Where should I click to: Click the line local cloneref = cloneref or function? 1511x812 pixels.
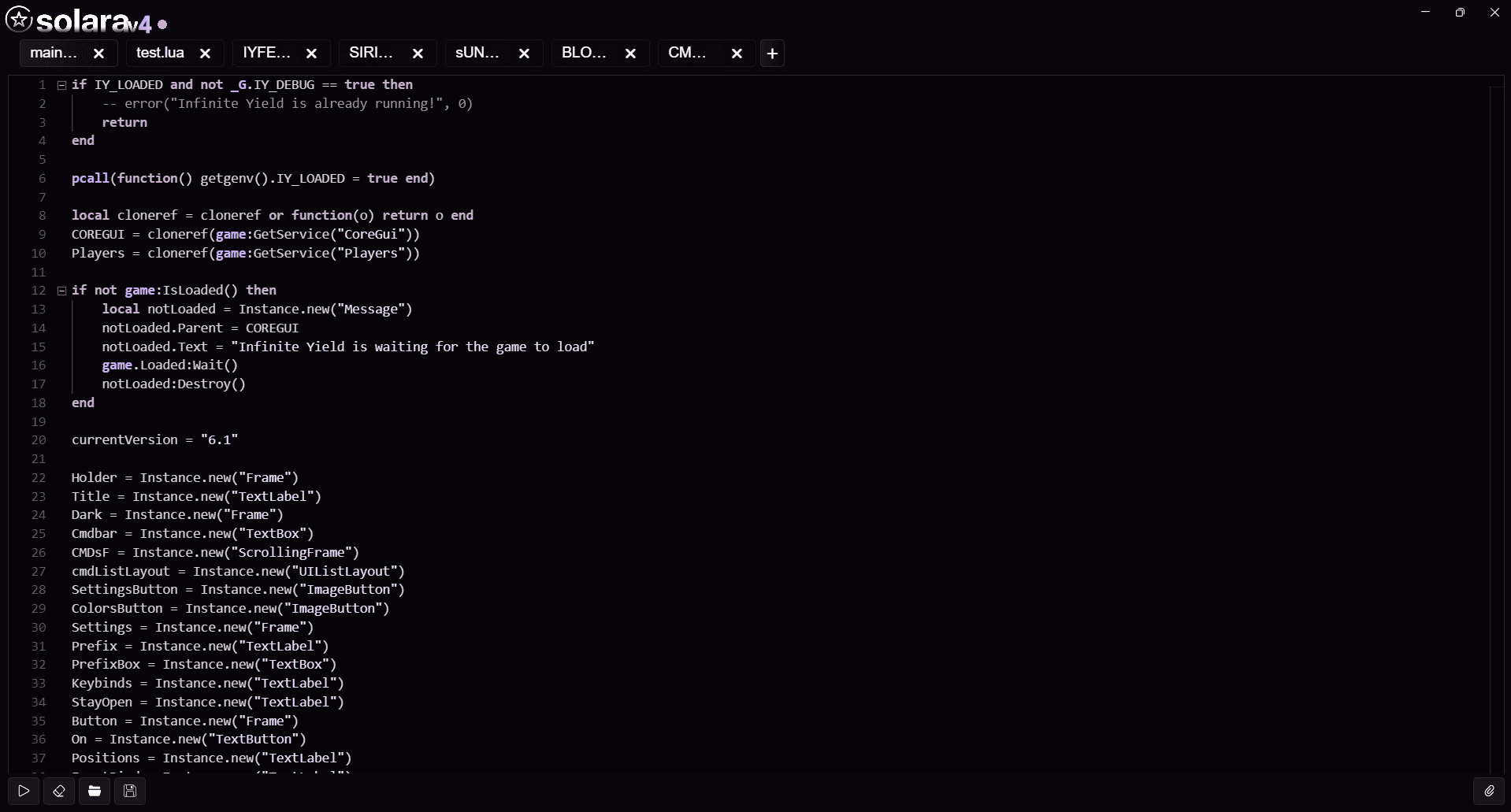tap(273, 216)
